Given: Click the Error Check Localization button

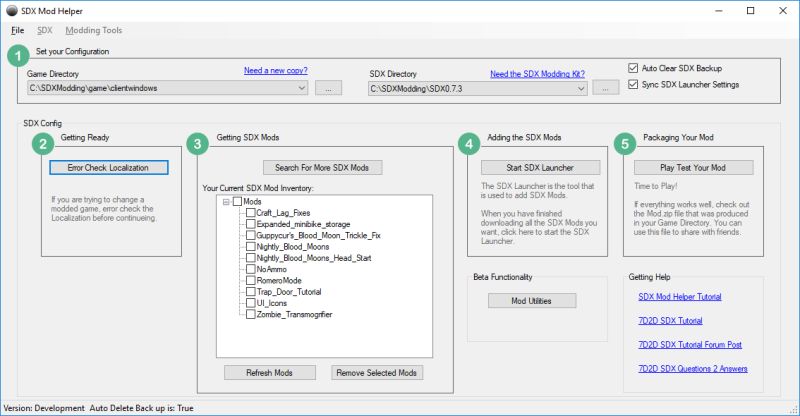Looking at the screenshot, I should (109, 167).
